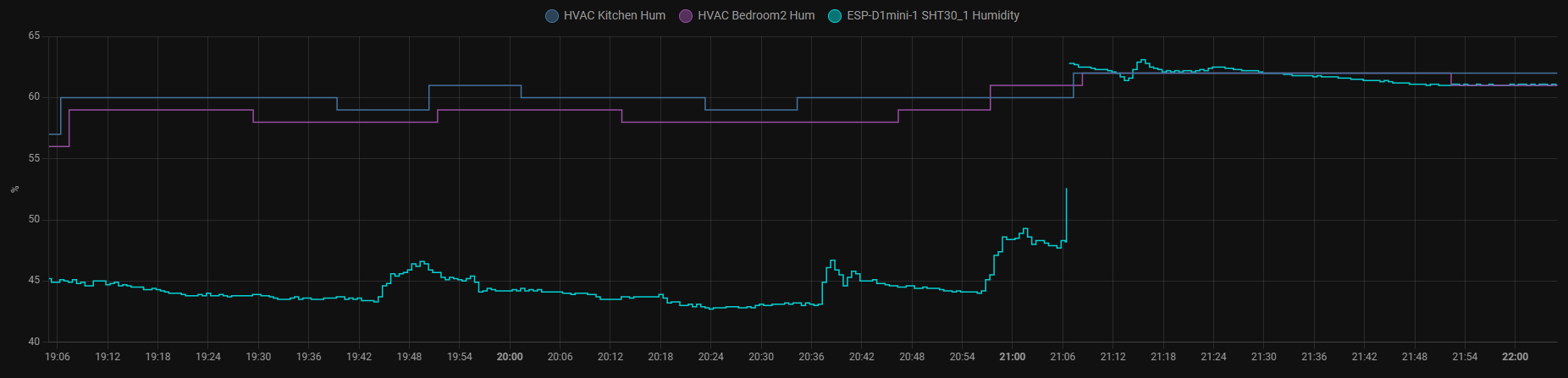
Task: Hide the HVAC Bedroom2 Hum series label
Action: tap(756, 16)
